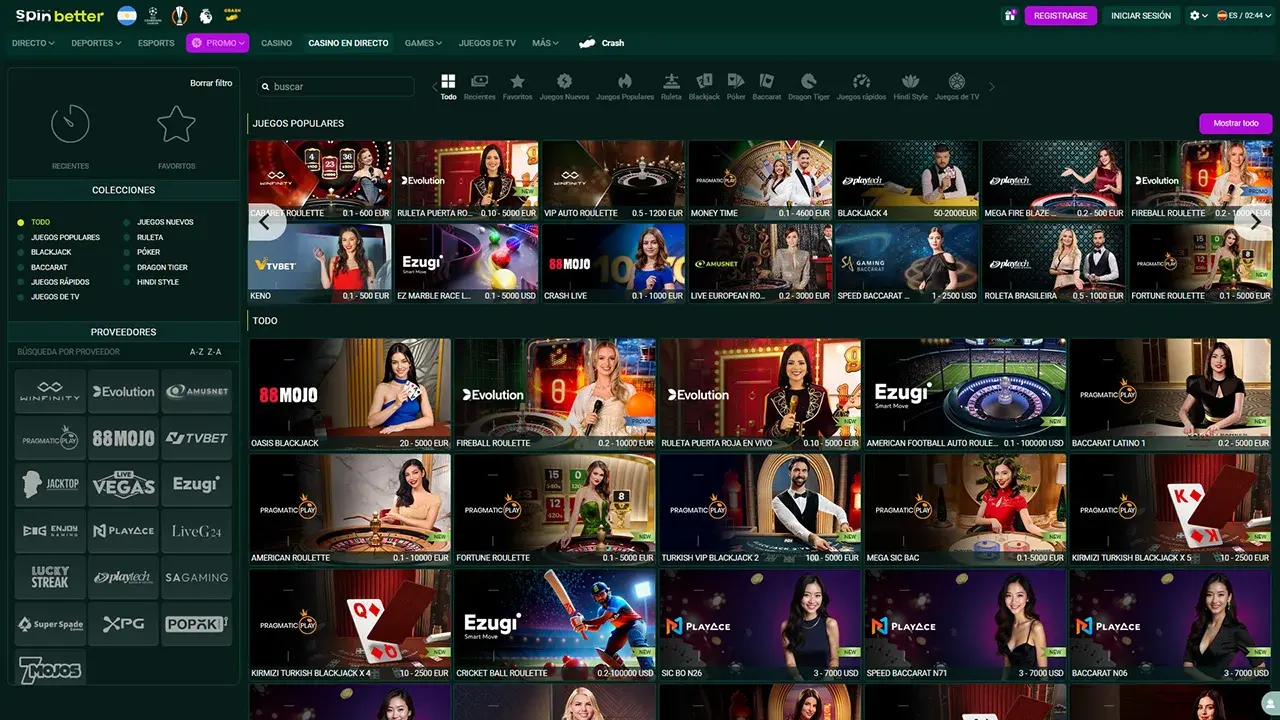Filter by Juegos Populares flame icon
This screenshot has height=720, width=1280.
[x=625, y=87]
